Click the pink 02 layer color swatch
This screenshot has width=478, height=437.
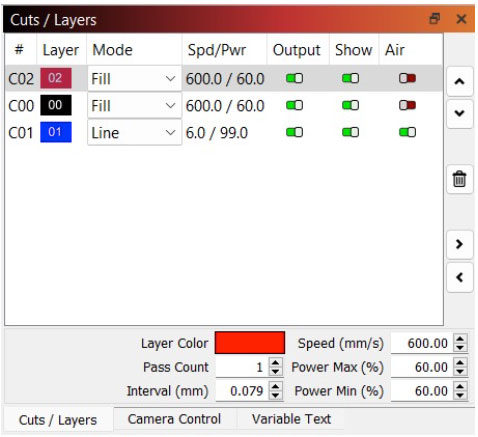pos(56,78)
